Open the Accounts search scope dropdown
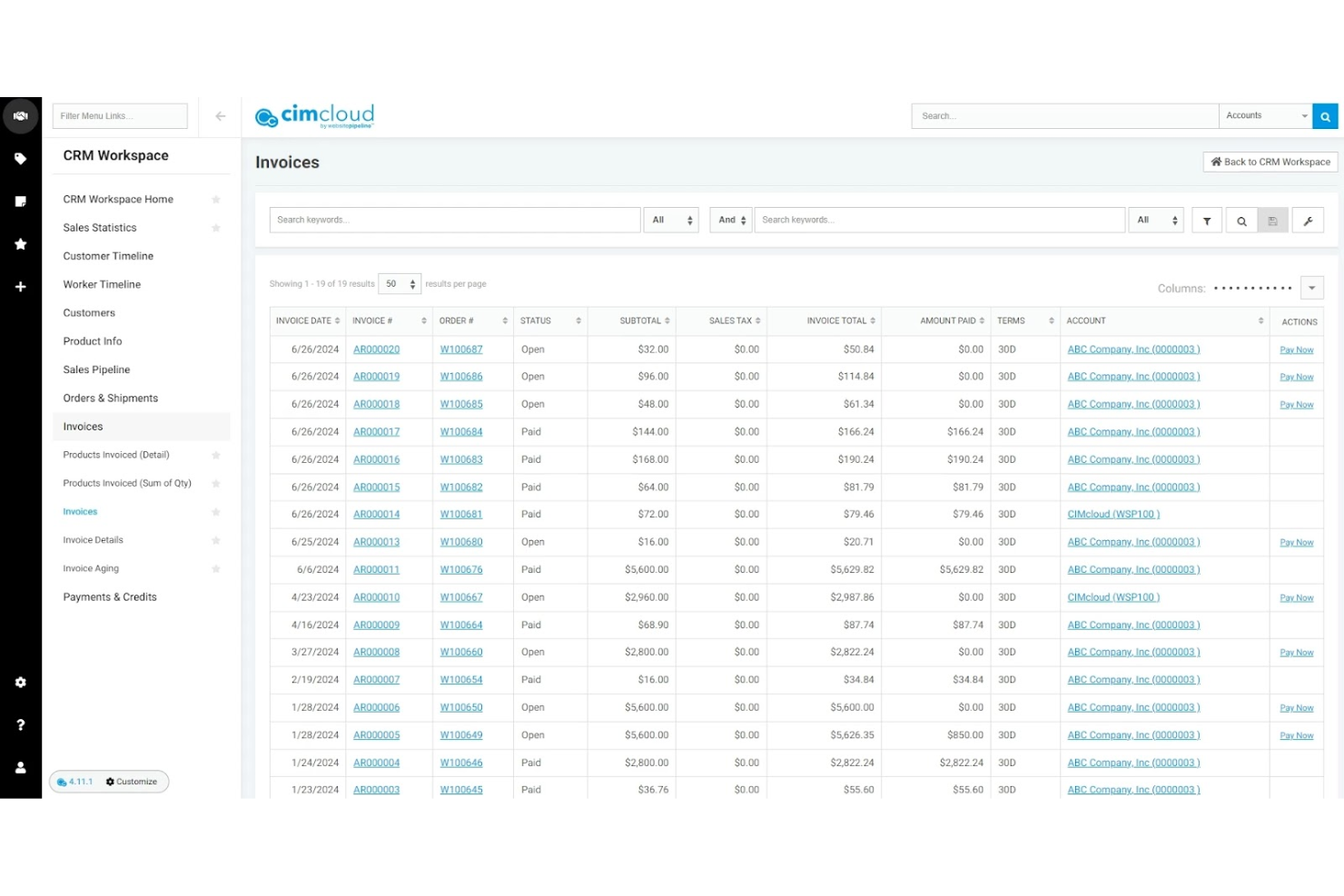This screenshot has height=896, width=1344. pos(1265,115)
